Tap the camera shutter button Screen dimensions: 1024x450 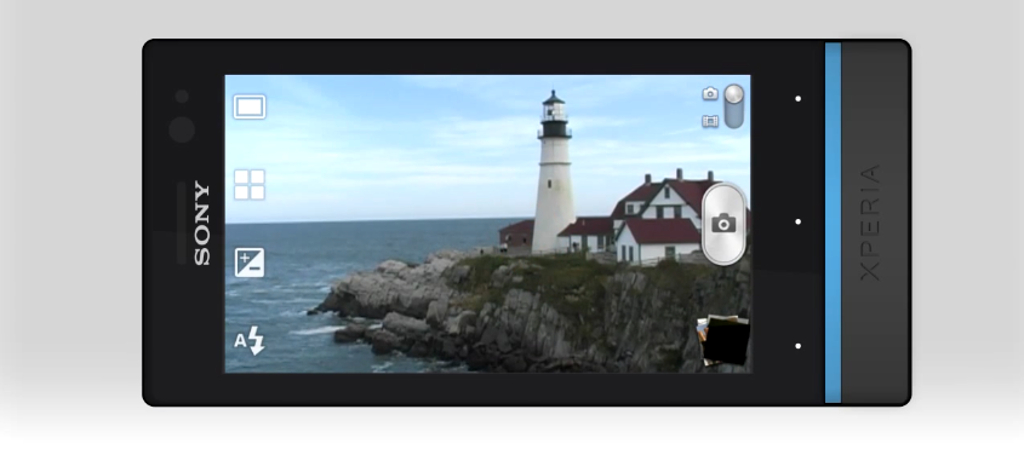[724, 224]
